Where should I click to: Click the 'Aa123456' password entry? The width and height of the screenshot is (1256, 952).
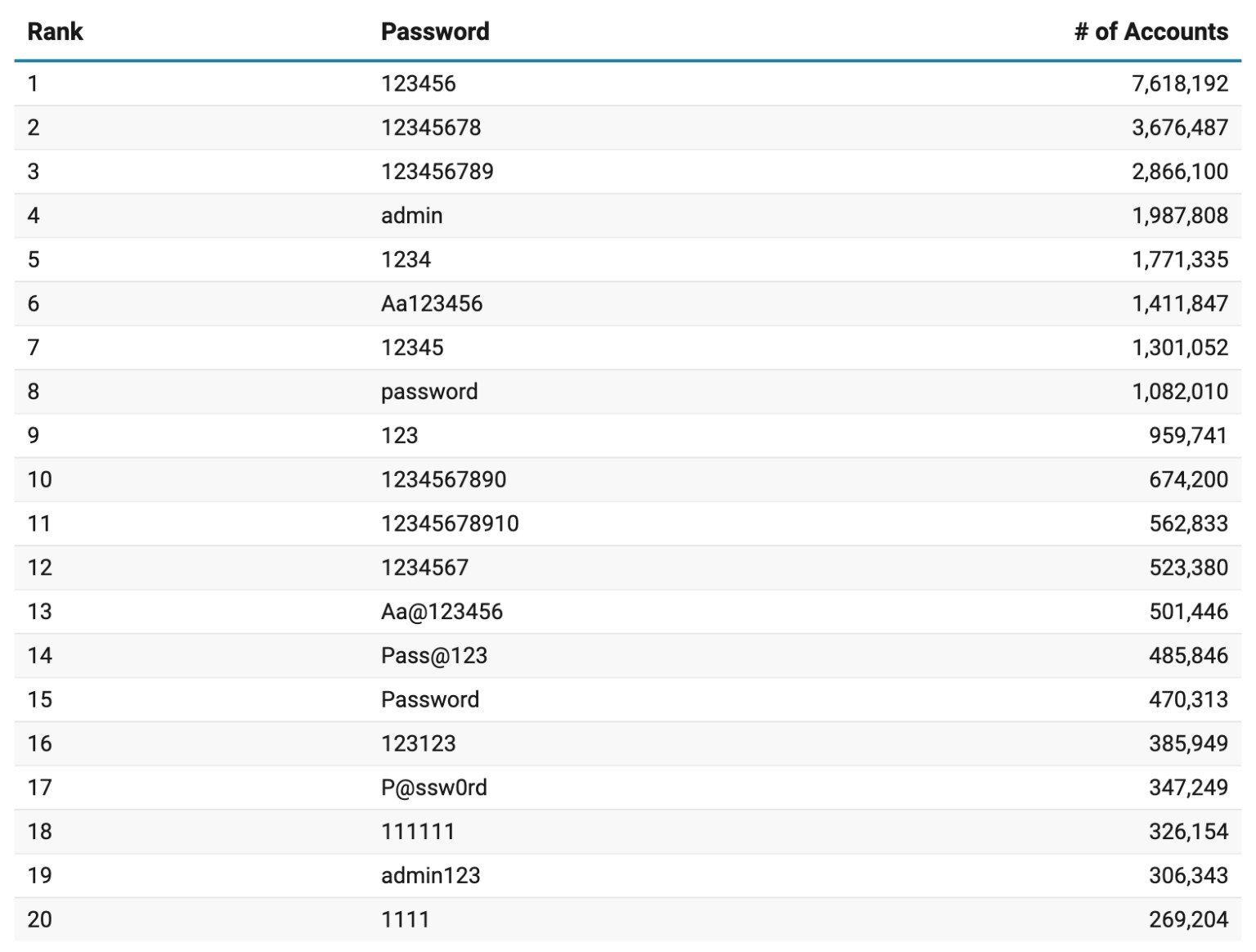[x=432, y=304]
